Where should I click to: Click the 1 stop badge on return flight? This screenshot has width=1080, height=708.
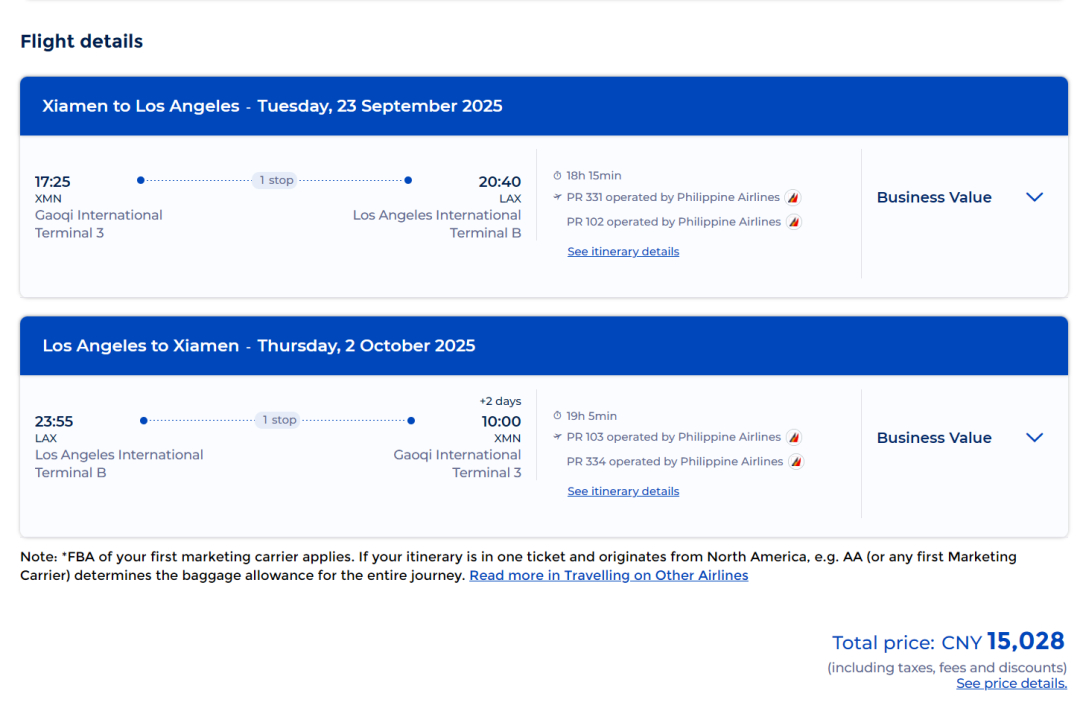(x=279, y=421)
